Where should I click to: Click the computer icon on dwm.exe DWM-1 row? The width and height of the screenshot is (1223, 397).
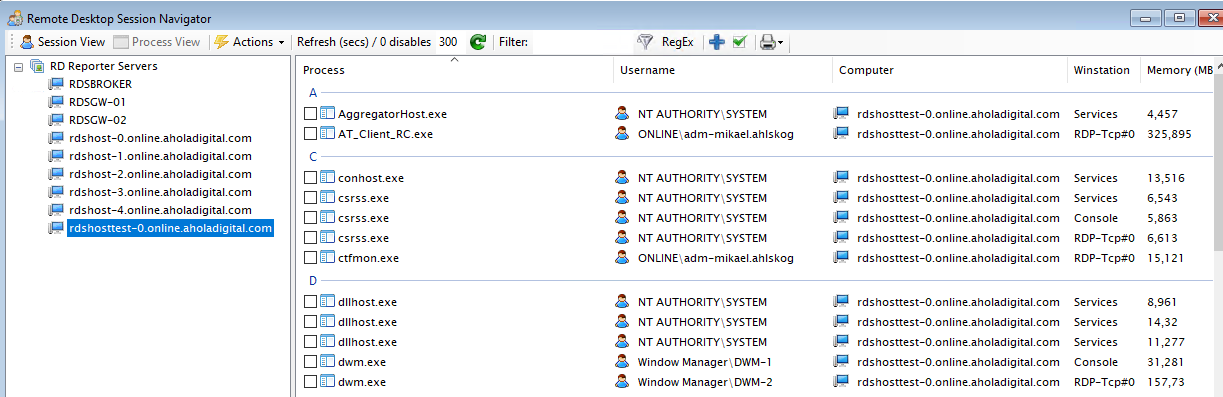tap(841, 362)
